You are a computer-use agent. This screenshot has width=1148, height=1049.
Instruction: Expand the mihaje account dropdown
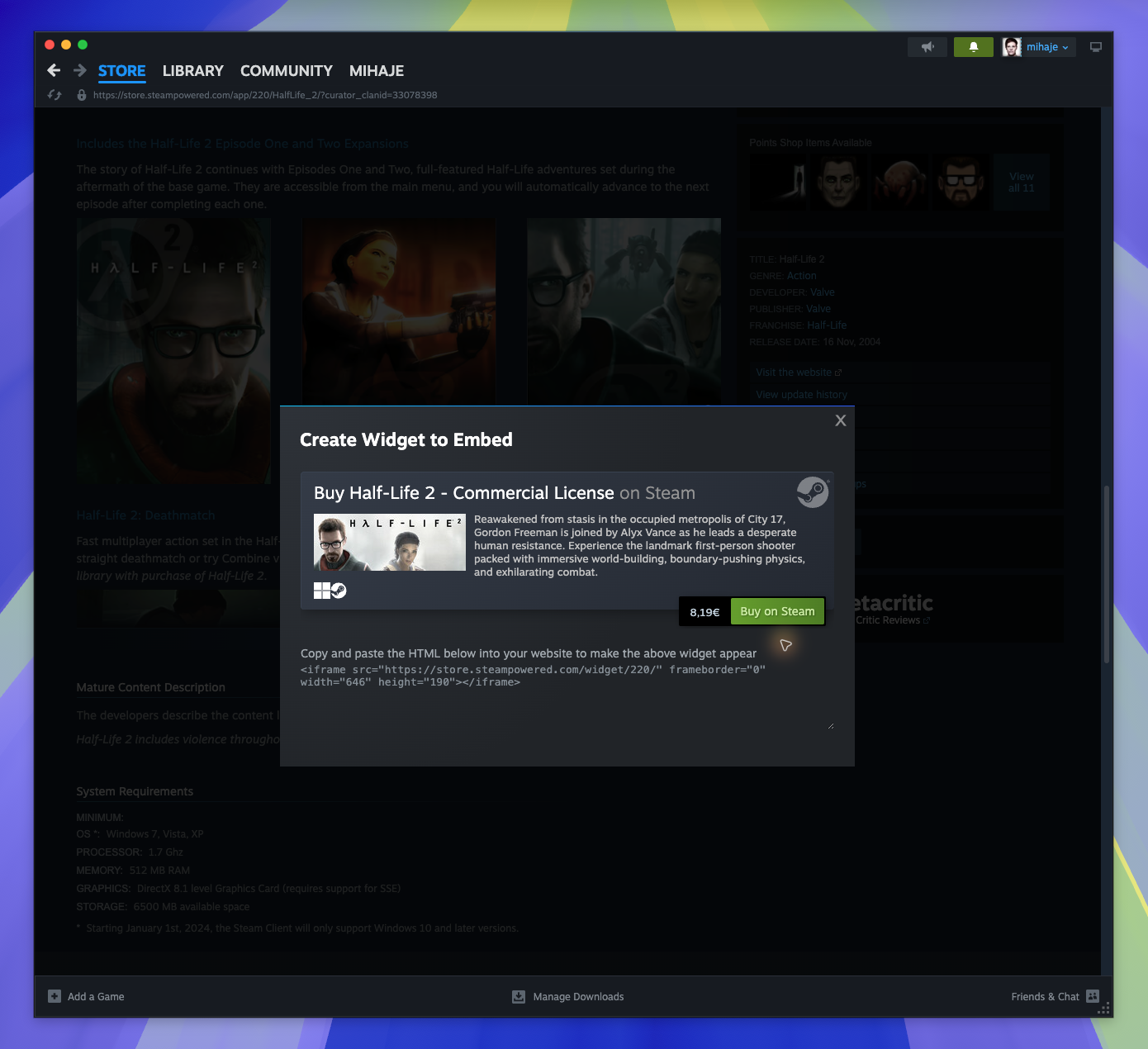[1048, 47]
